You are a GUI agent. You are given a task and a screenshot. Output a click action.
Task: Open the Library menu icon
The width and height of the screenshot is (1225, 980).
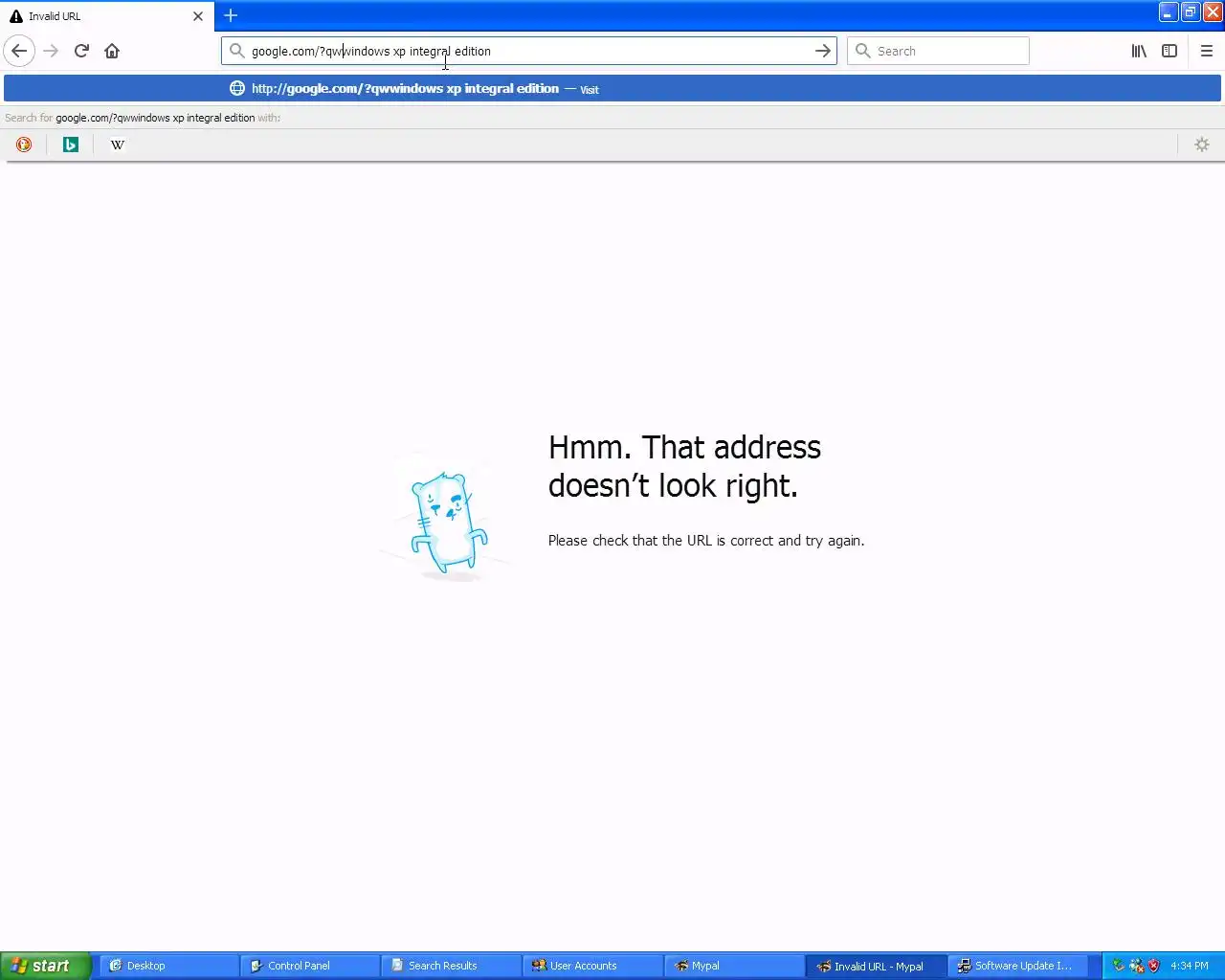(x=1139, y=51)
